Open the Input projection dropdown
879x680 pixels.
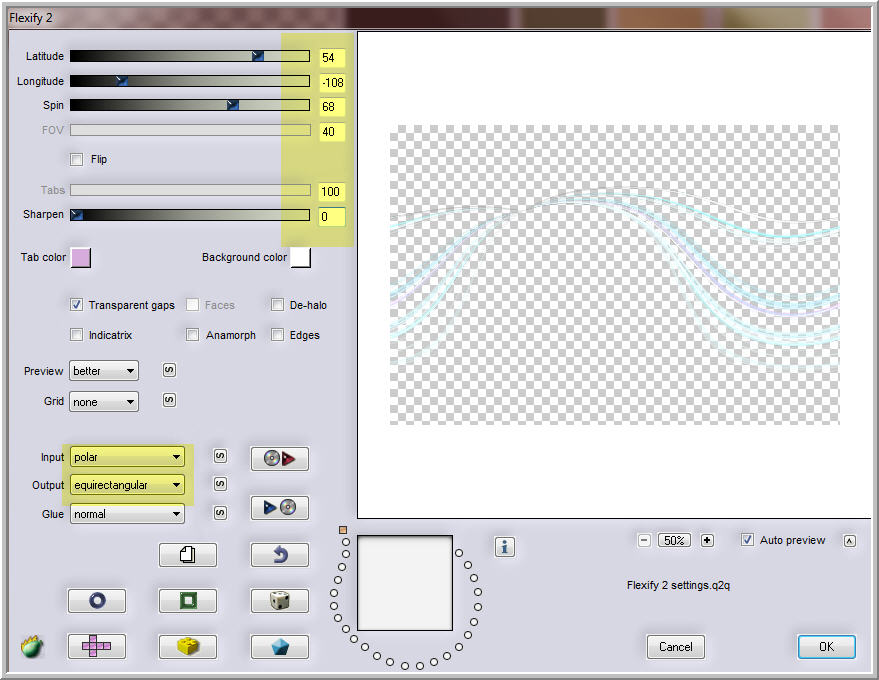127,457
